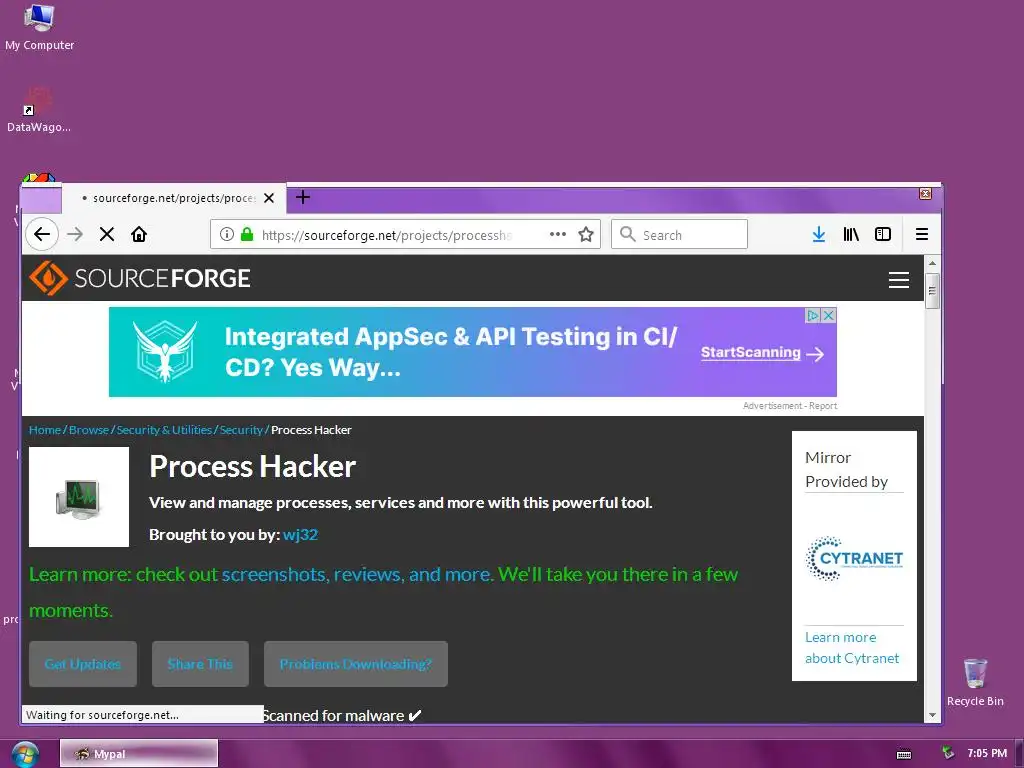Click the Advertisement - Report link
The width and height of the screenshot is (1024, 768).
click(790, 406)
